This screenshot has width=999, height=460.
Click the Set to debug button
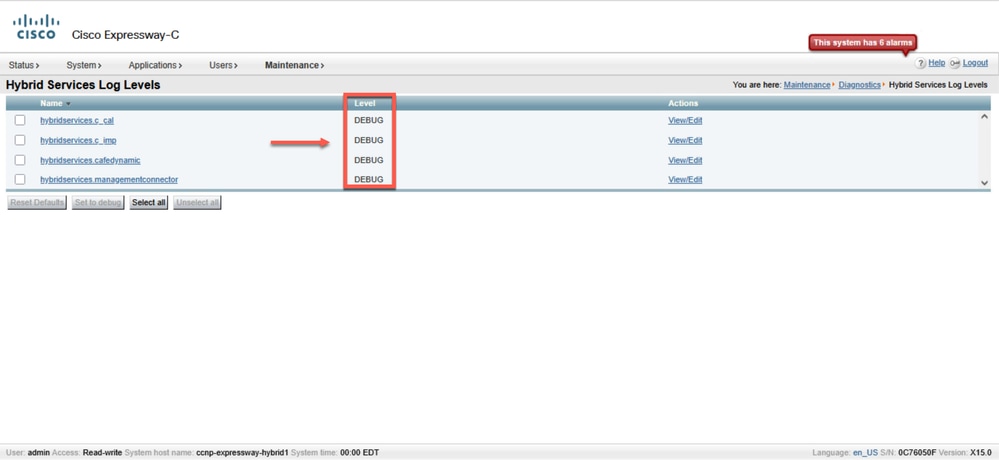click(x=97, y=203)
